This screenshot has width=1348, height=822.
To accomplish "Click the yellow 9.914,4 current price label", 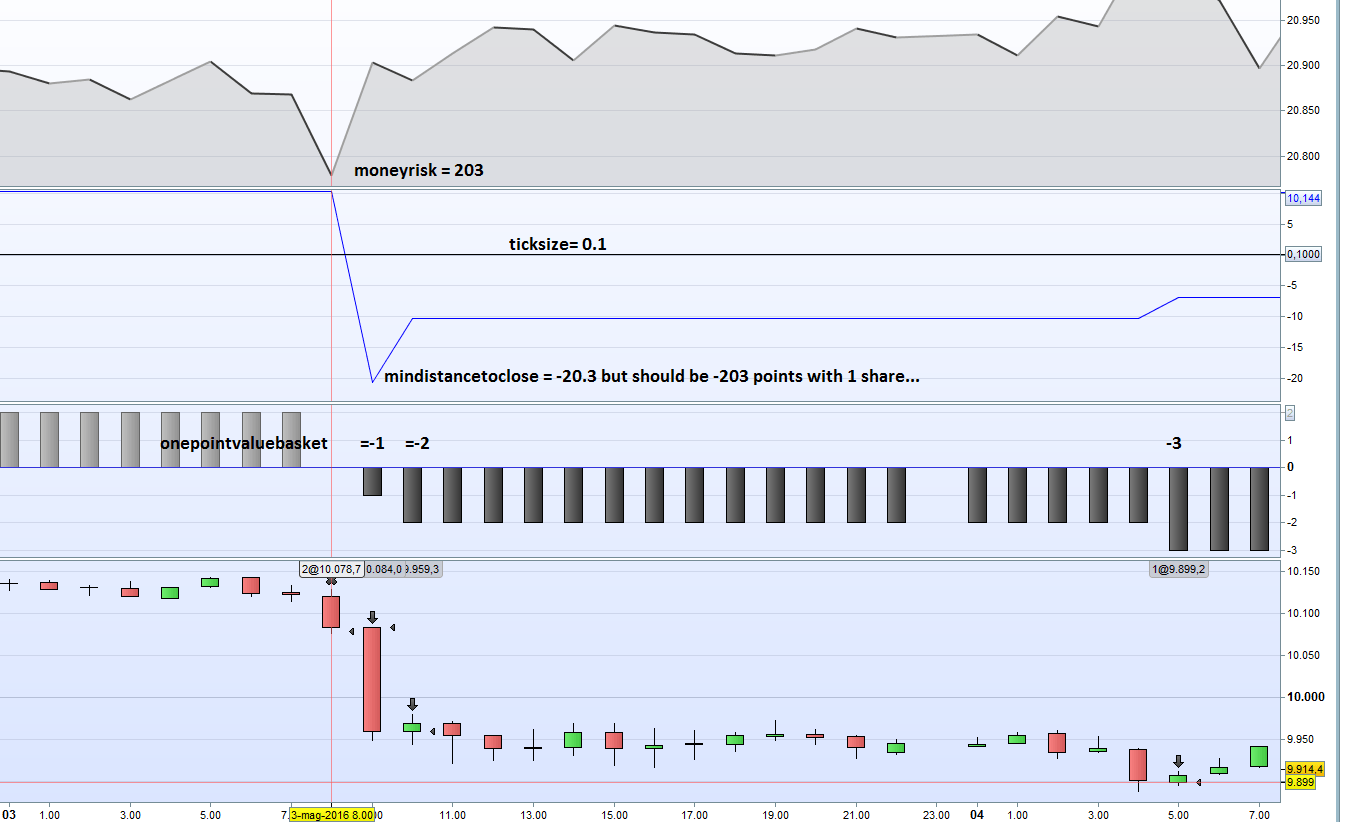I will [1304, 769].
